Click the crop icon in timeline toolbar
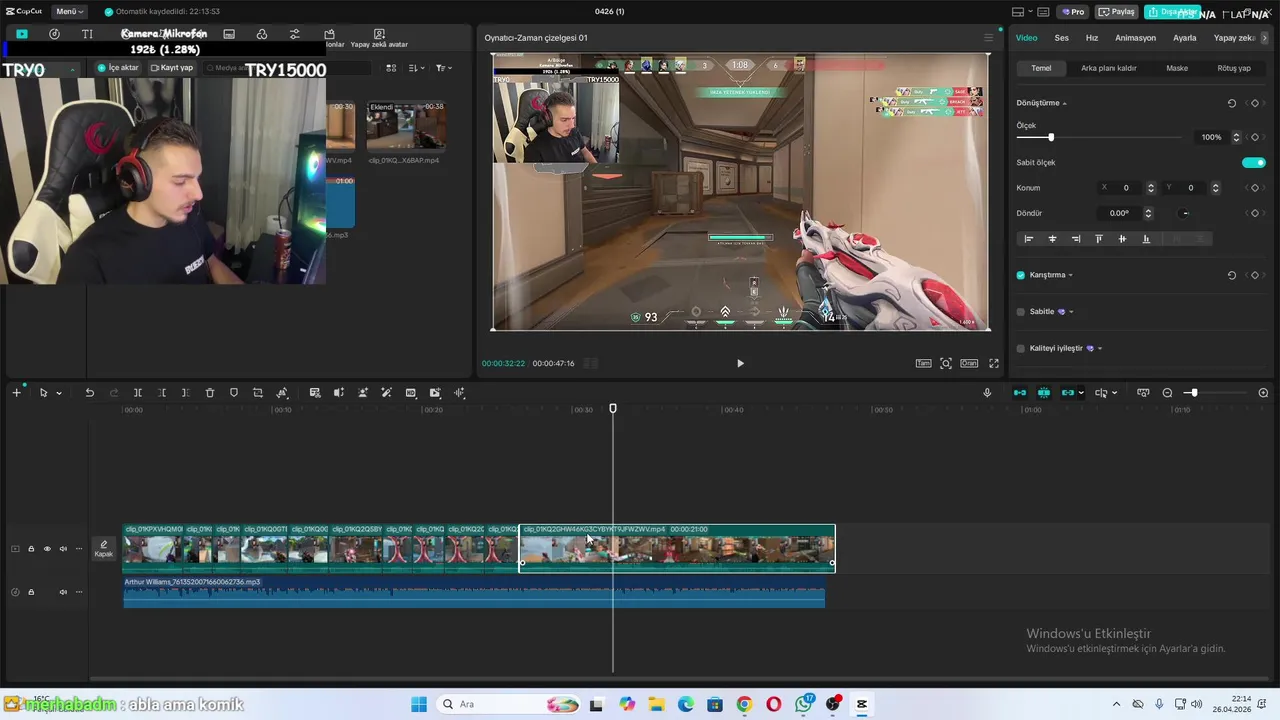1280x720 pixels. tap(258, 393)
